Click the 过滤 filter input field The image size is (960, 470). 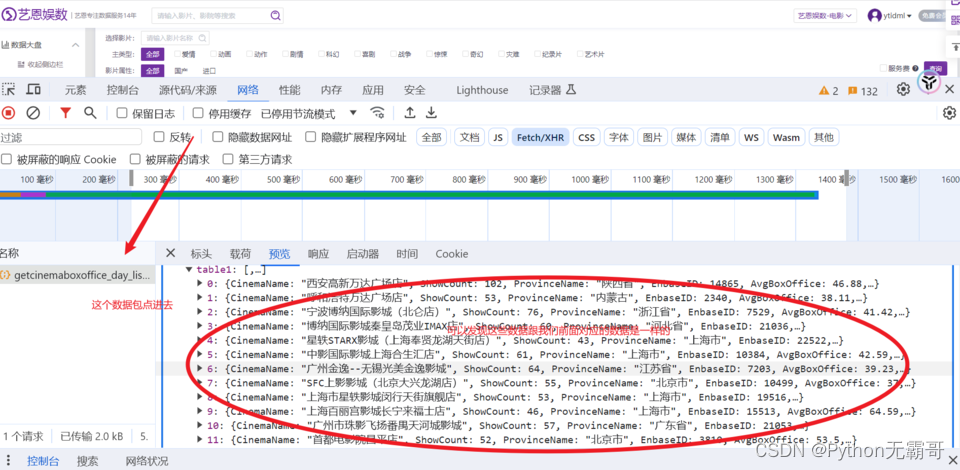point(71,137)
